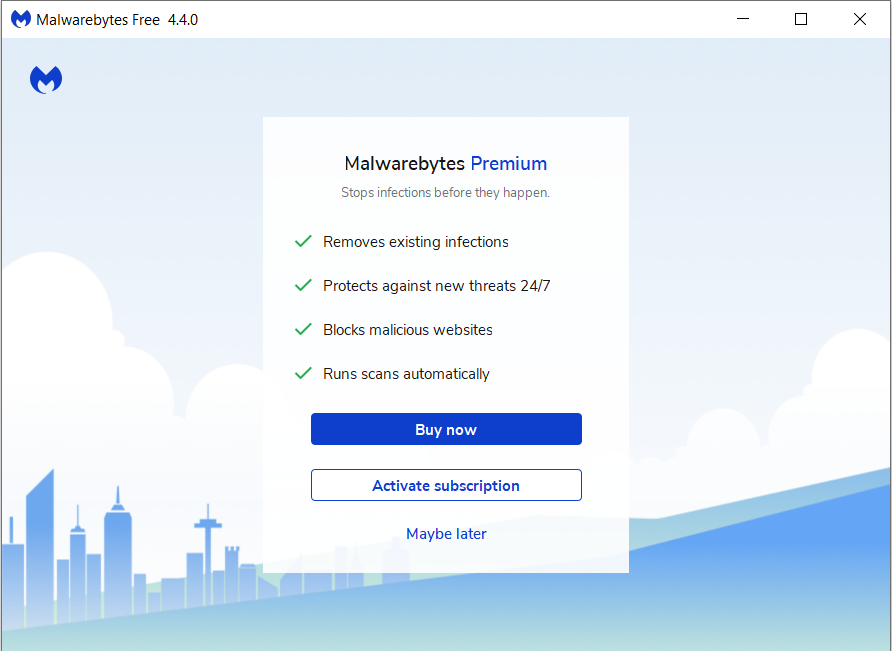Click the 'Removes existing infections' text

(x=416, y=242)
